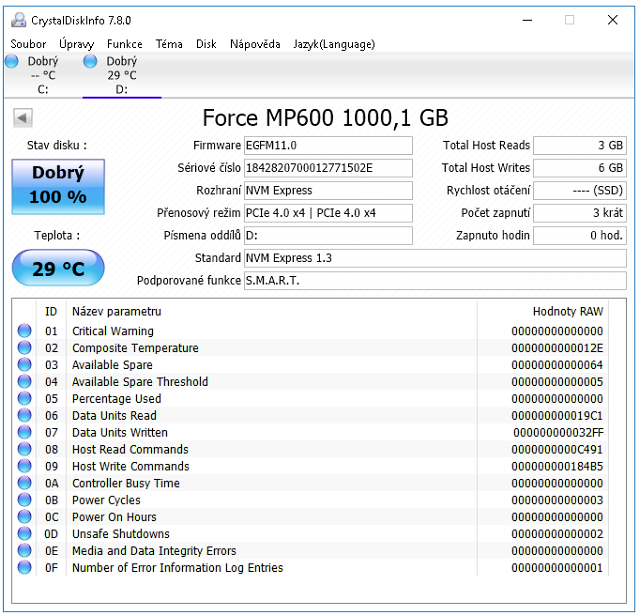
Task: Click status orb for Critical Warning row
Action: (x=24, y=331)
